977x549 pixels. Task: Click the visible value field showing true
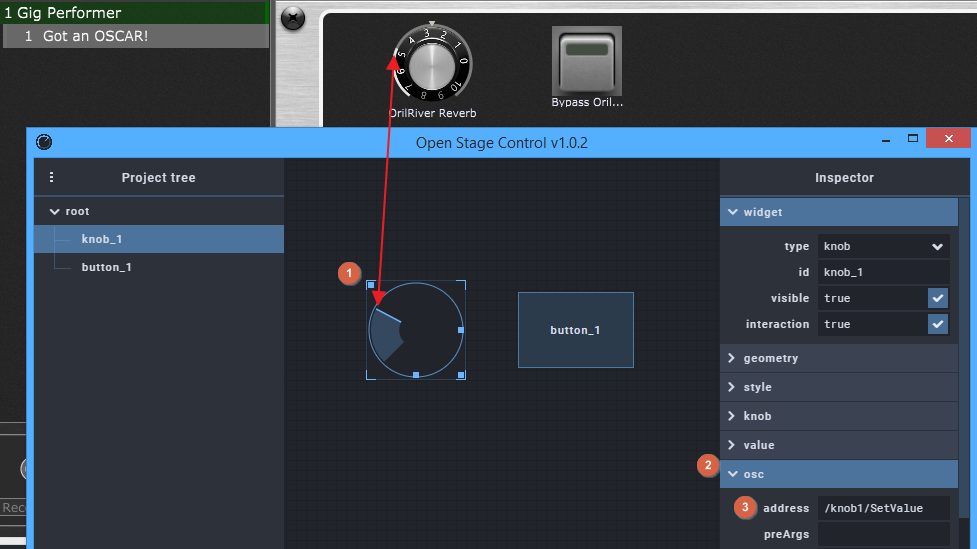point(872,298)
